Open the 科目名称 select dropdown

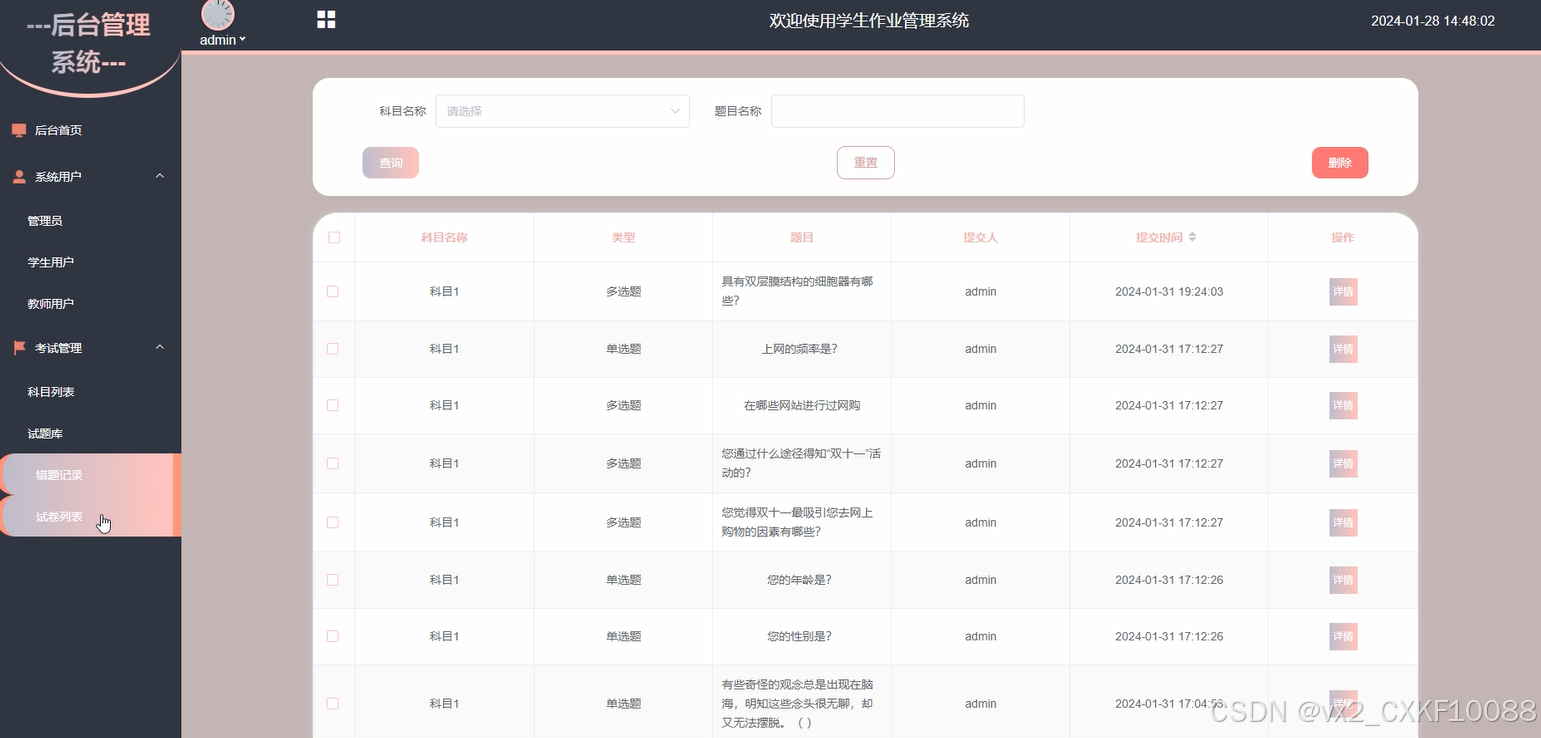[x=563, y=111]
